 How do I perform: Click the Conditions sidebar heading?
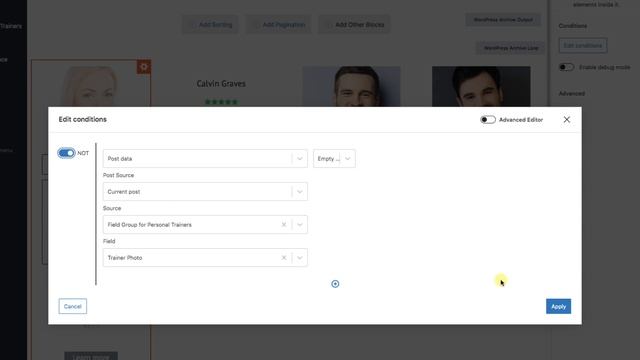[573, 26]
